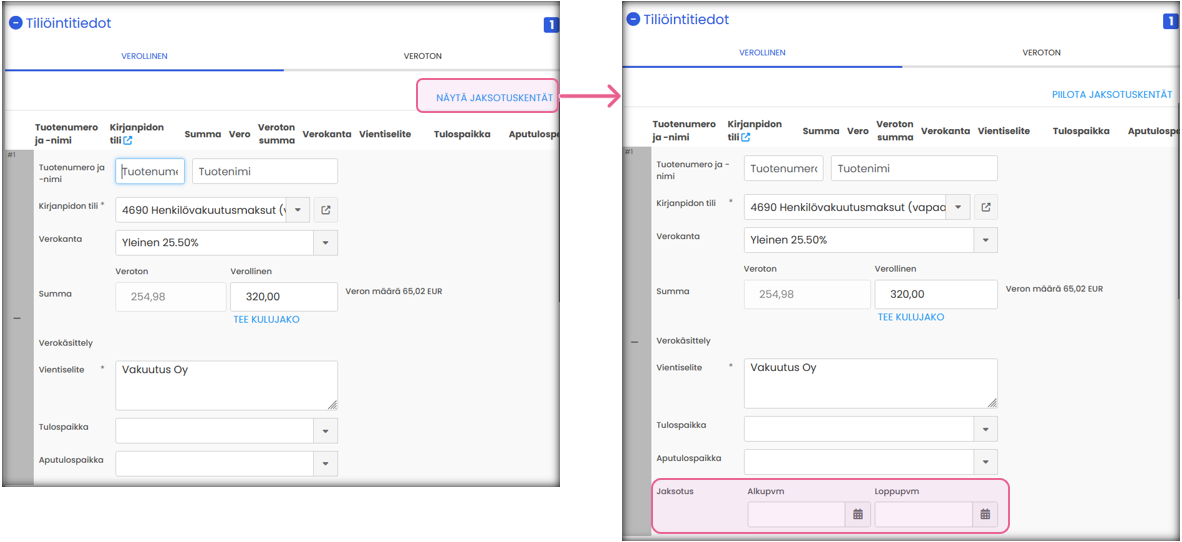Expand Kirjanpidon tili dropdown in left panel

[x=298, y=210]
